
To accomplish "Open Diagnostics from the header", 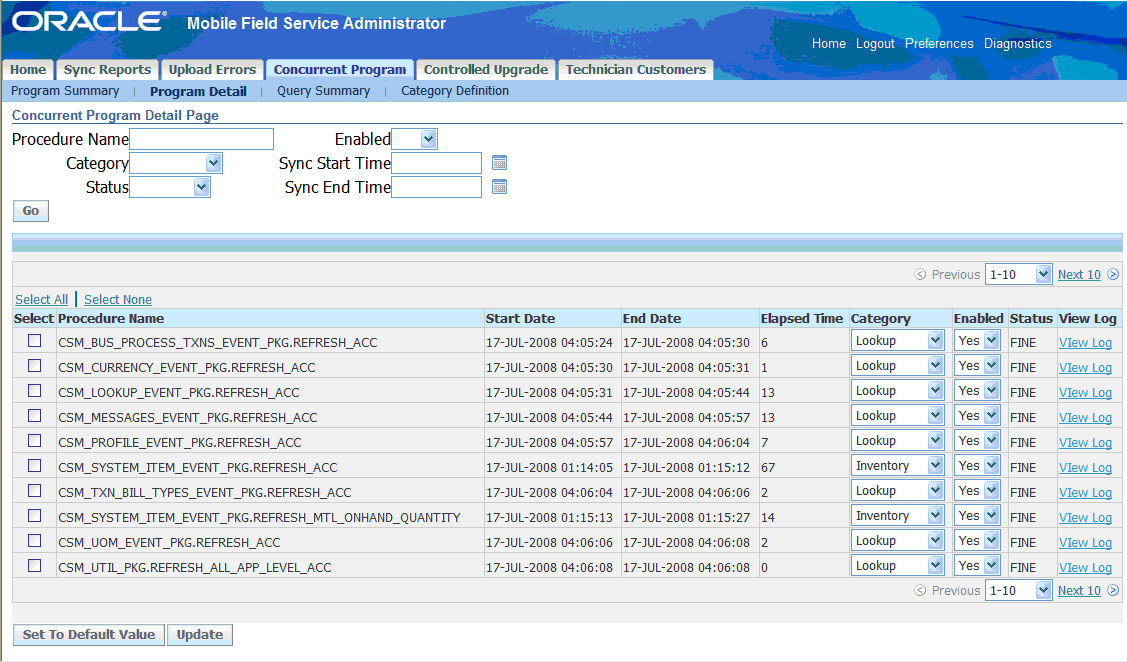I will pyautogui.click(x=1018, y=44).
